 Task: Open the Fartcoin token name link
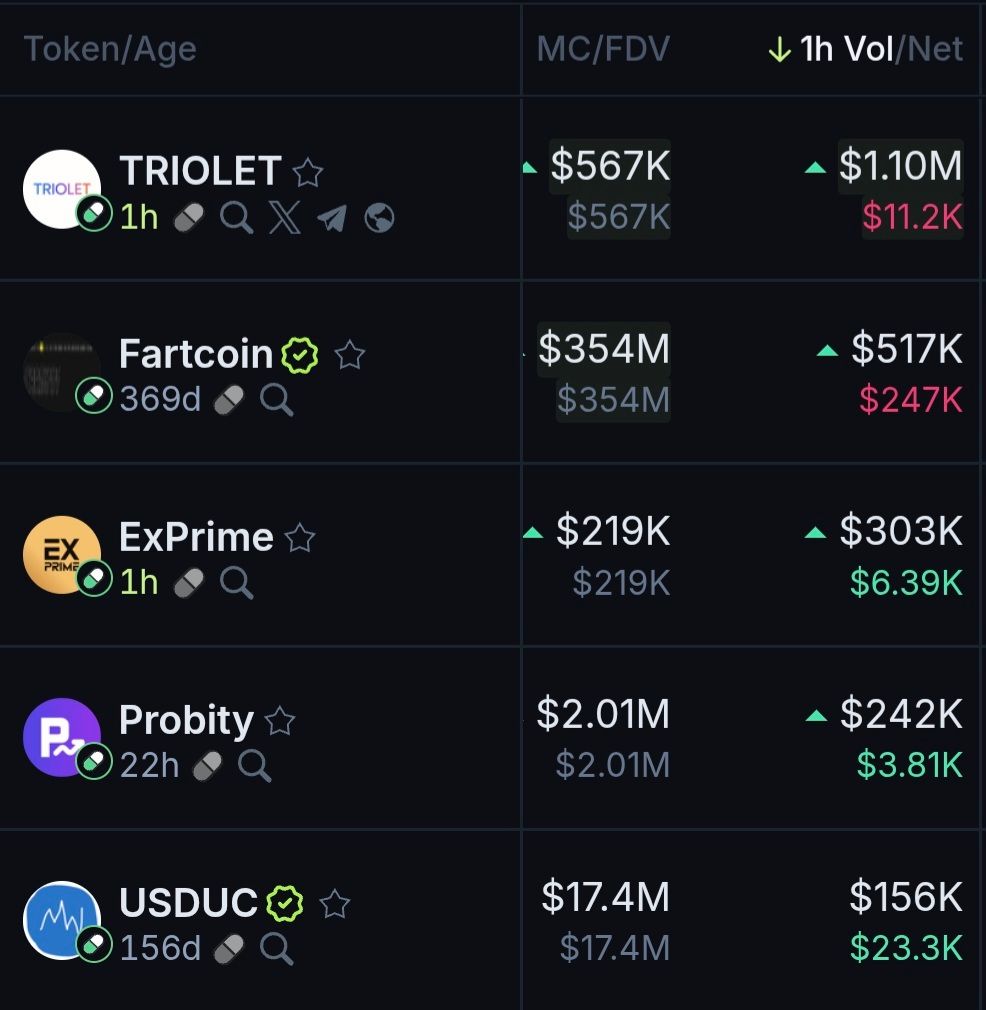(x=196, y=354)
